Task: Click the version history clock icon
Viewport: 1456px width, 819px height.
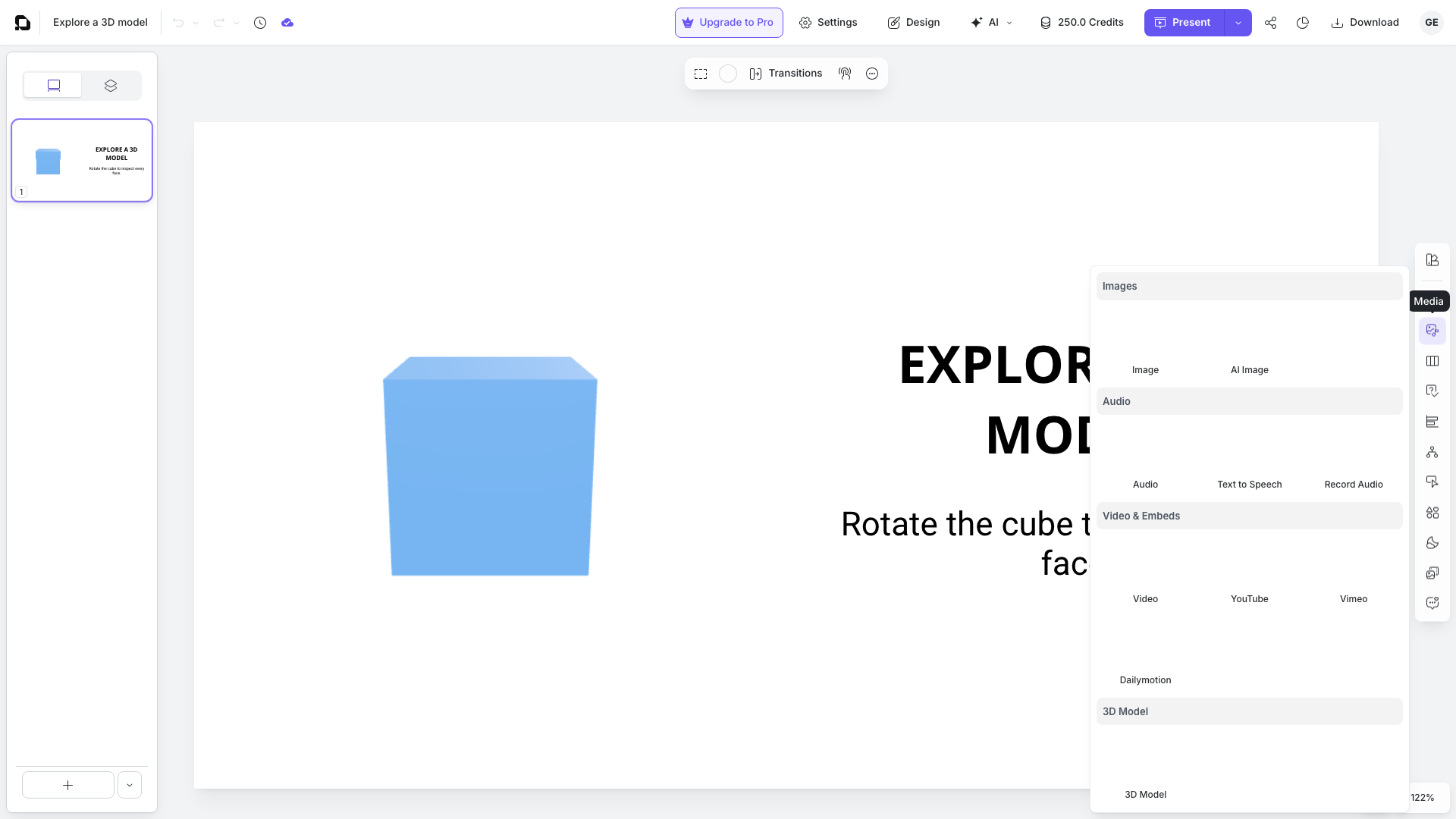Action: (260, 23)
